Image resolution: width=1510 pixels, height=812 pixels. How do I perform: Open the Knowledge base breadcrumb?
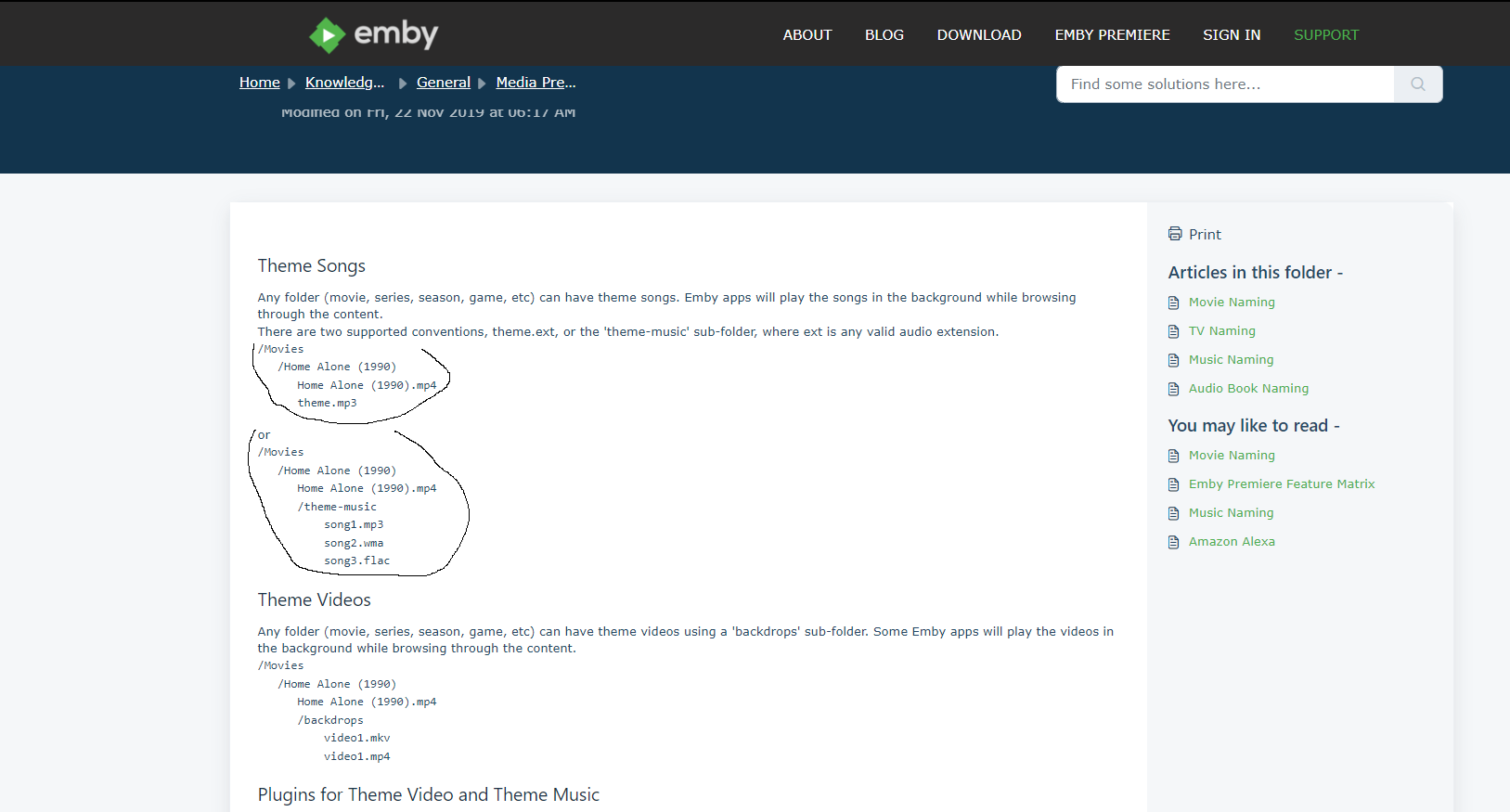click(x=345, y=83)
